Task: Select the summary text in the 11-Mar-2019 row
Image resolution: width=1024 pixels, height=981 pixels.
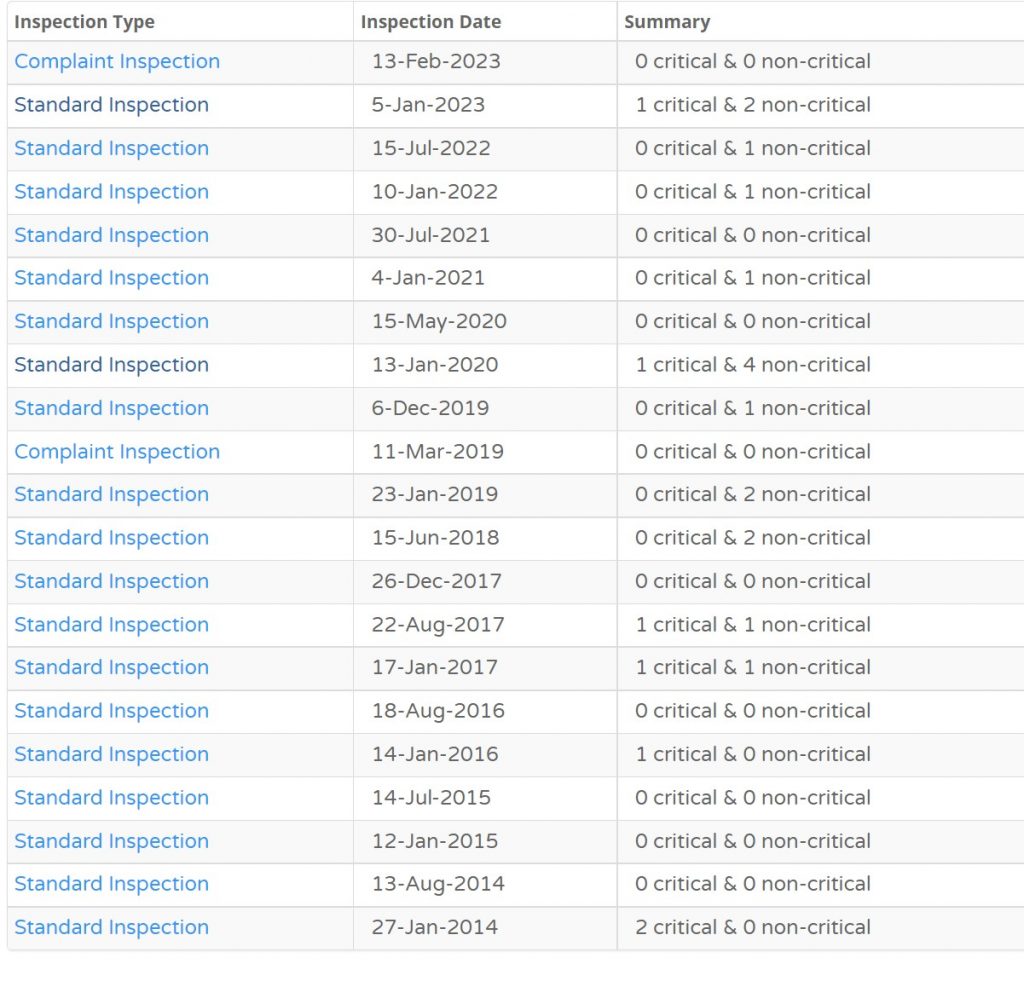Action: click(x=753, y=451)
